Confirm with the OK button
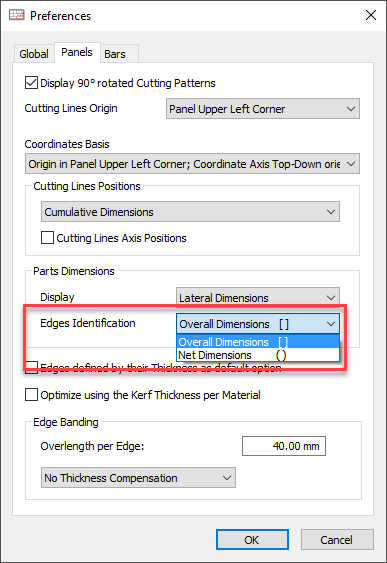 click(x=252, y=540)
